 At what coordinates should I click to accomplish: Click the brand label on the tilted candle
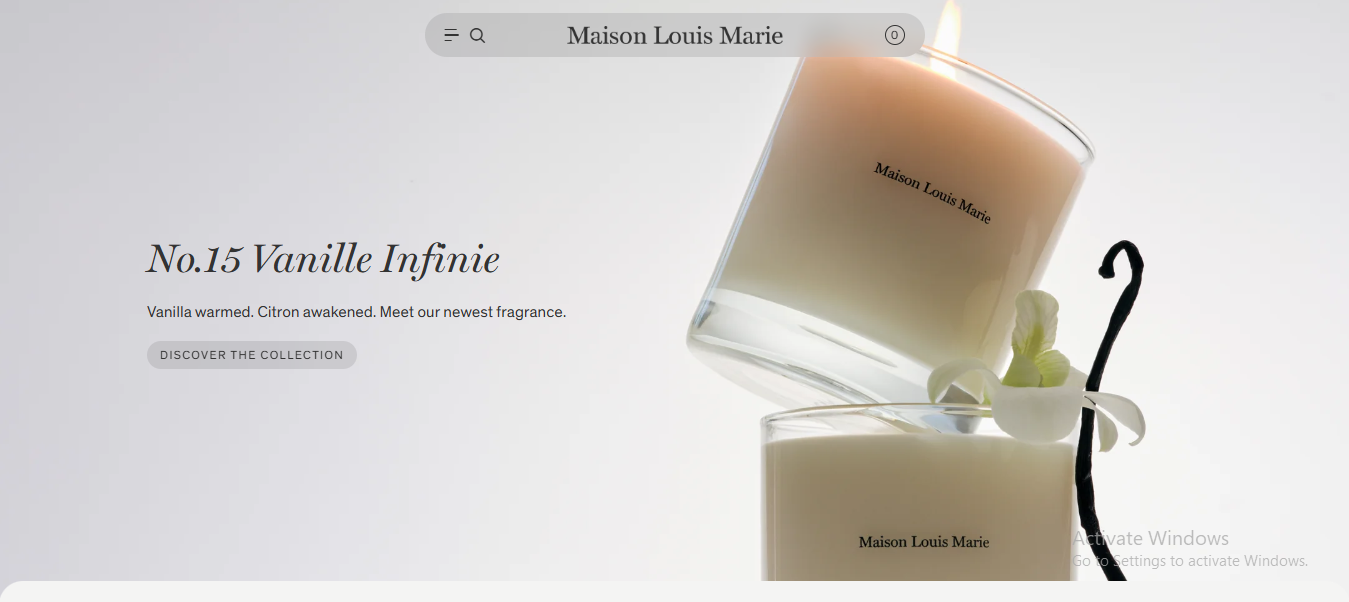point(932,193)
